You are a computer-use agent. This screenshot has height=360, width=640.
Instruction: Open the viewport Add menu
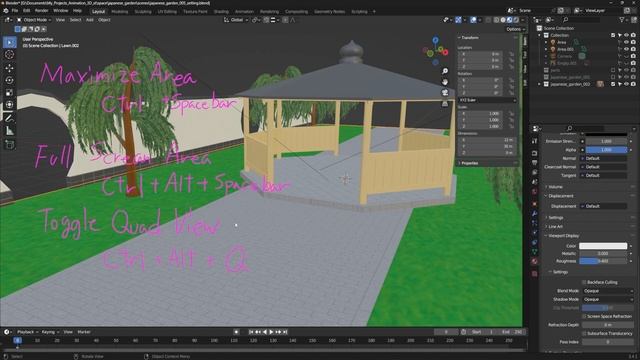click(x=89, y=20)
